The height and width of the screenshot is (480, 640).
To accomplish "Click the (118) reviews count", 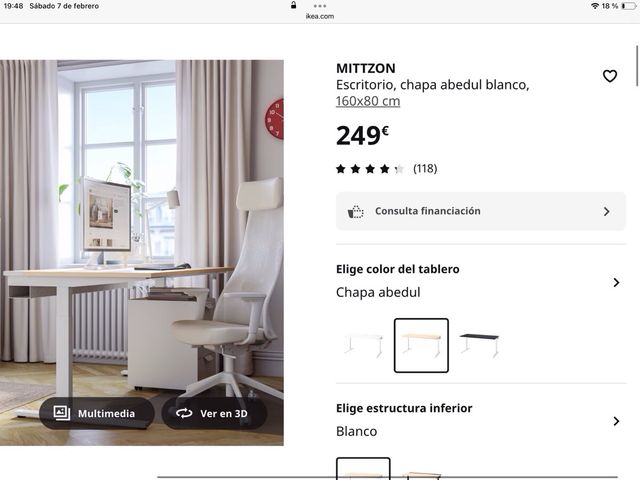I will click(425, 169).
